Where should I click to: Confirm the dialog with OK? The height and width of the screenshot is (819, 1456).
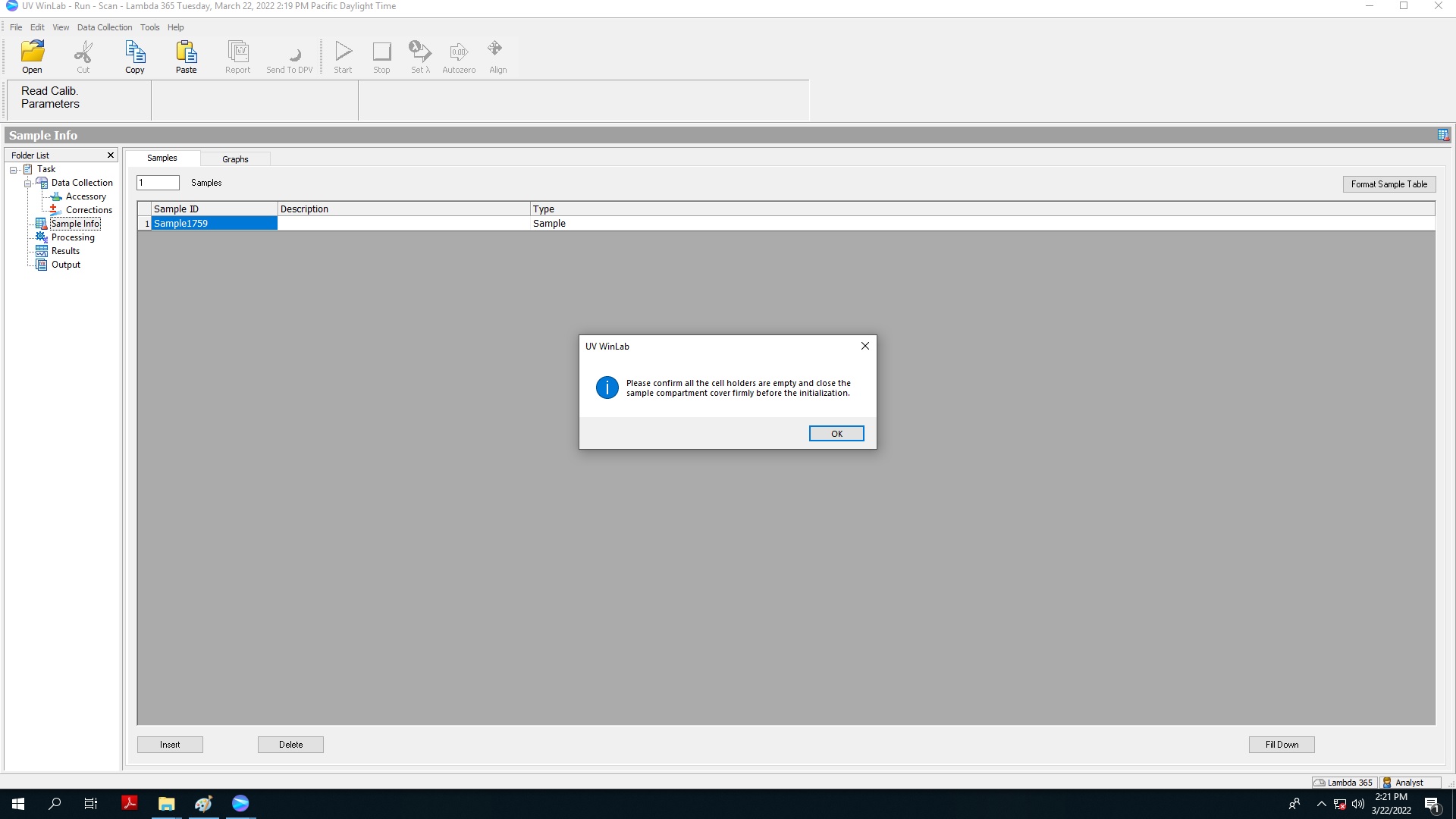pyautogui.click(x=836, y=434)
